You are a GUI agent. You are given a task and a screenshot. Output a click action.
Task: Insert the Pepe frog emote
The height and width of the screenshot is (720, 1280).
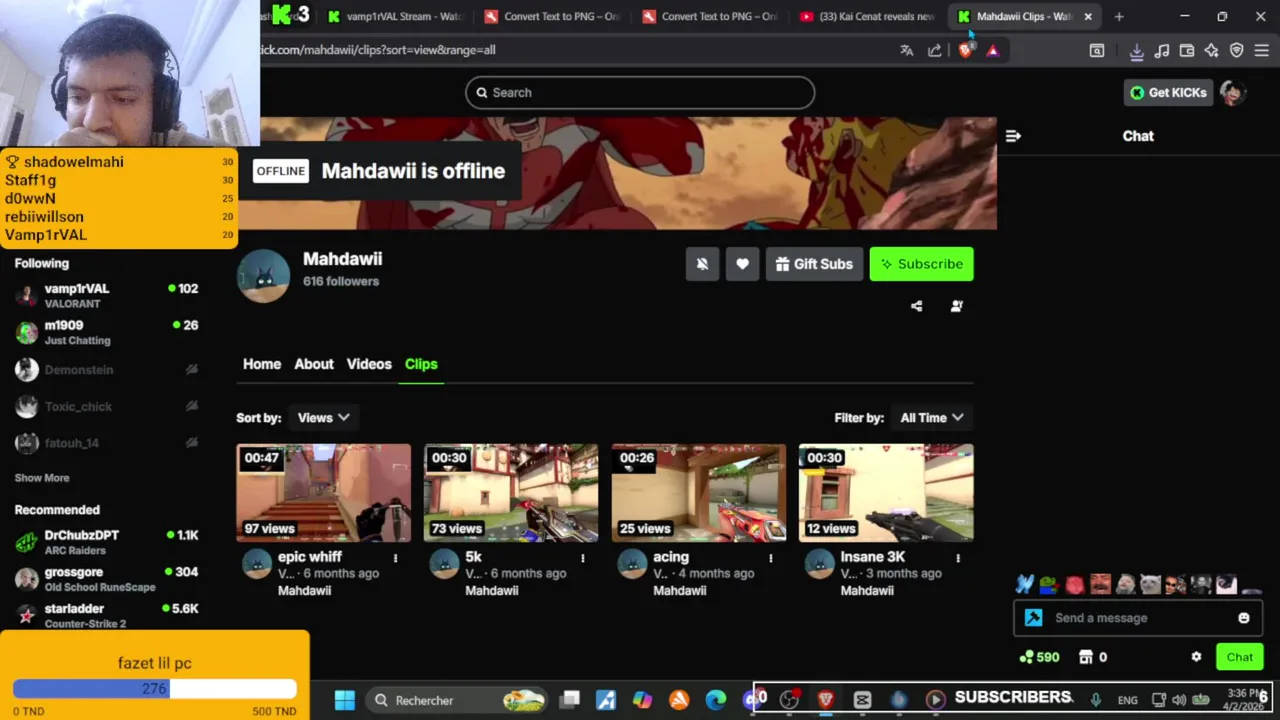1048,585
